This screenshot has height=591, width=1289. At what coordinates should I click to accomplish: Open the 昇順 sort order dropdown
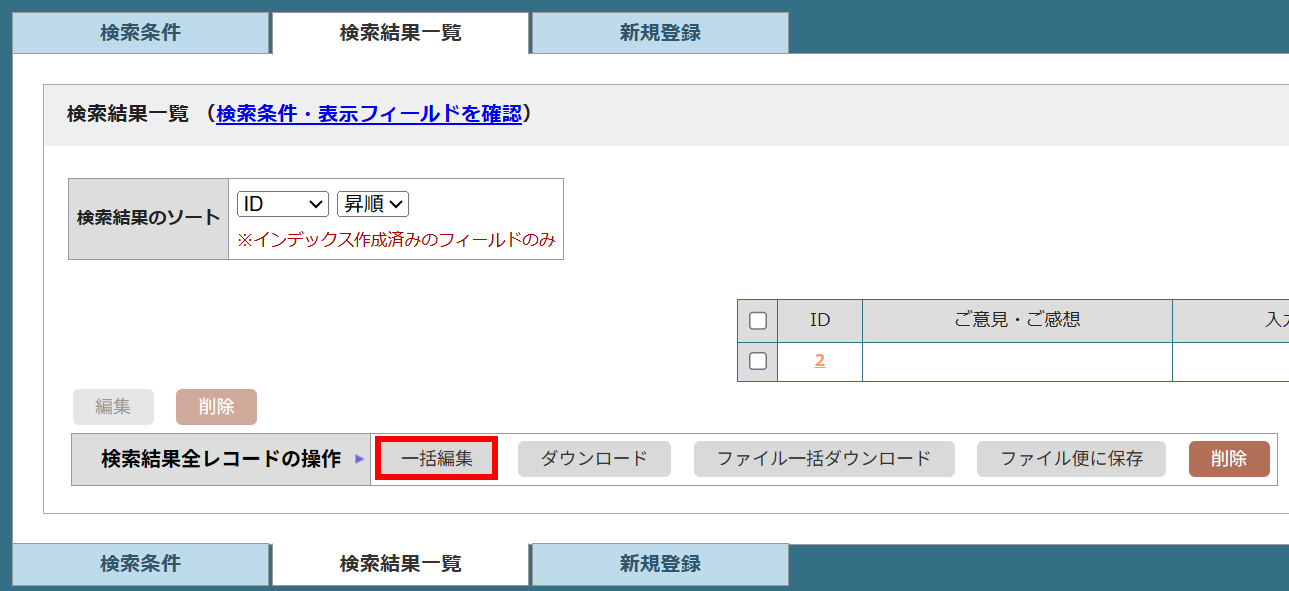click(x=373, y=204)
